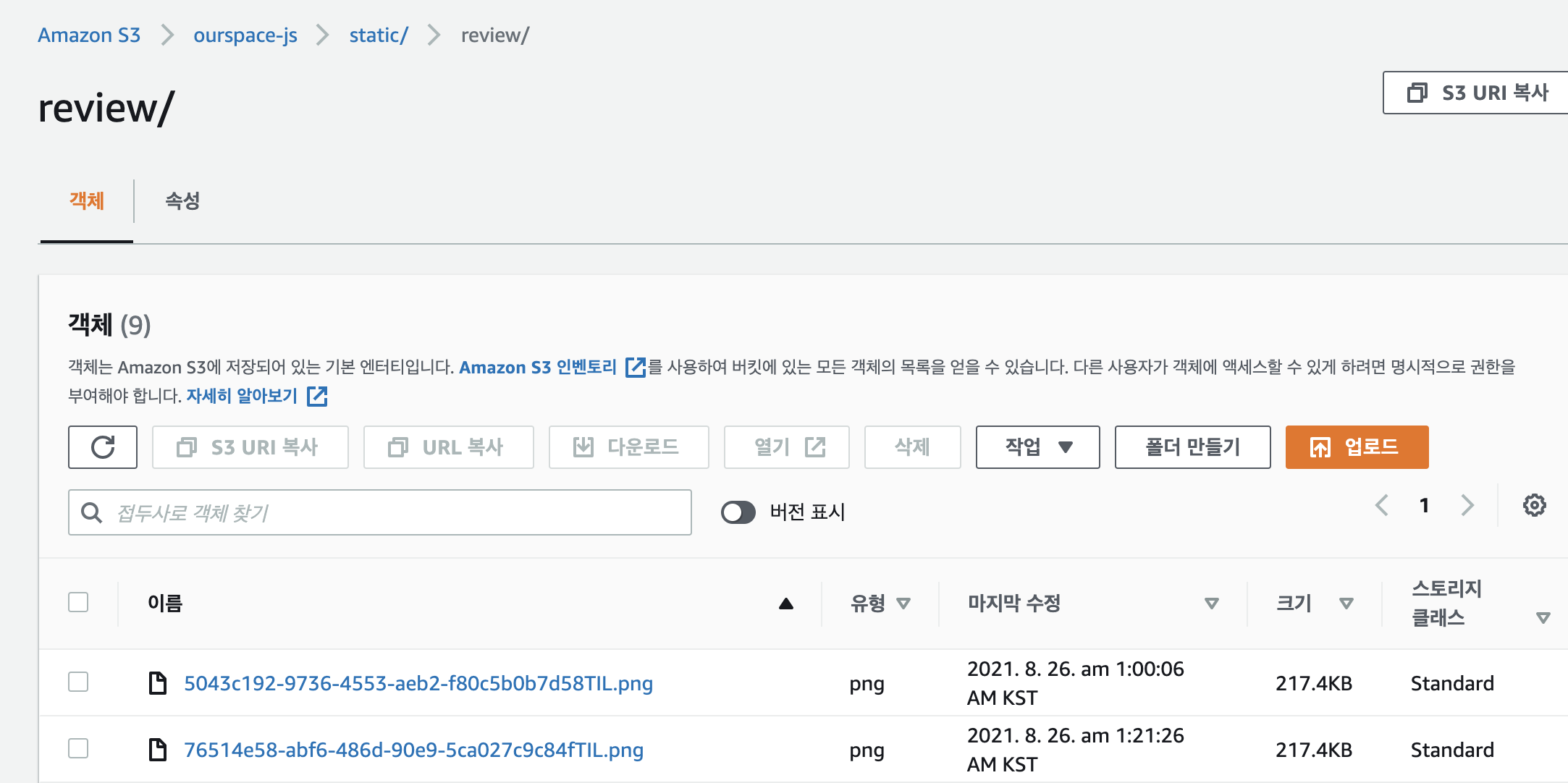Screen dimensions: 1568x783
Task: Check the box for 5043c192 png row
Action: click(78, 682)
